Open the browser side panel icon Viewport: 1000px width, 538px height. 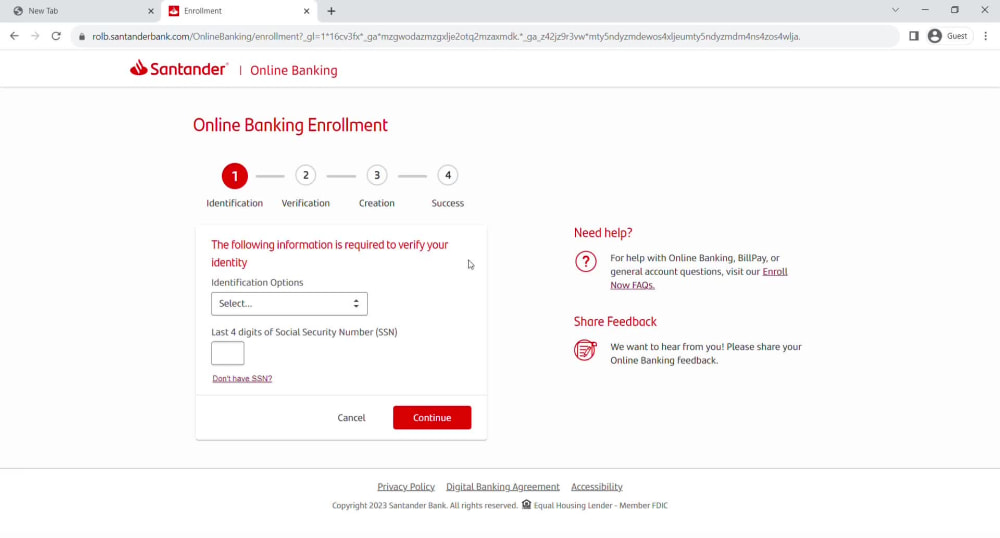(x=913, y=36)
